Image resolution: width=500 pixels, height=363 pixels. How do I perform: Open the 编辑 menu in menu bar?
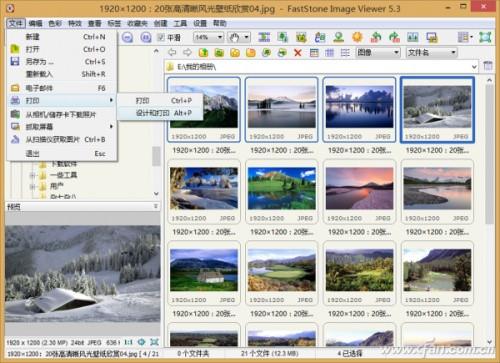pyautogui.click(x=35, y=23)
